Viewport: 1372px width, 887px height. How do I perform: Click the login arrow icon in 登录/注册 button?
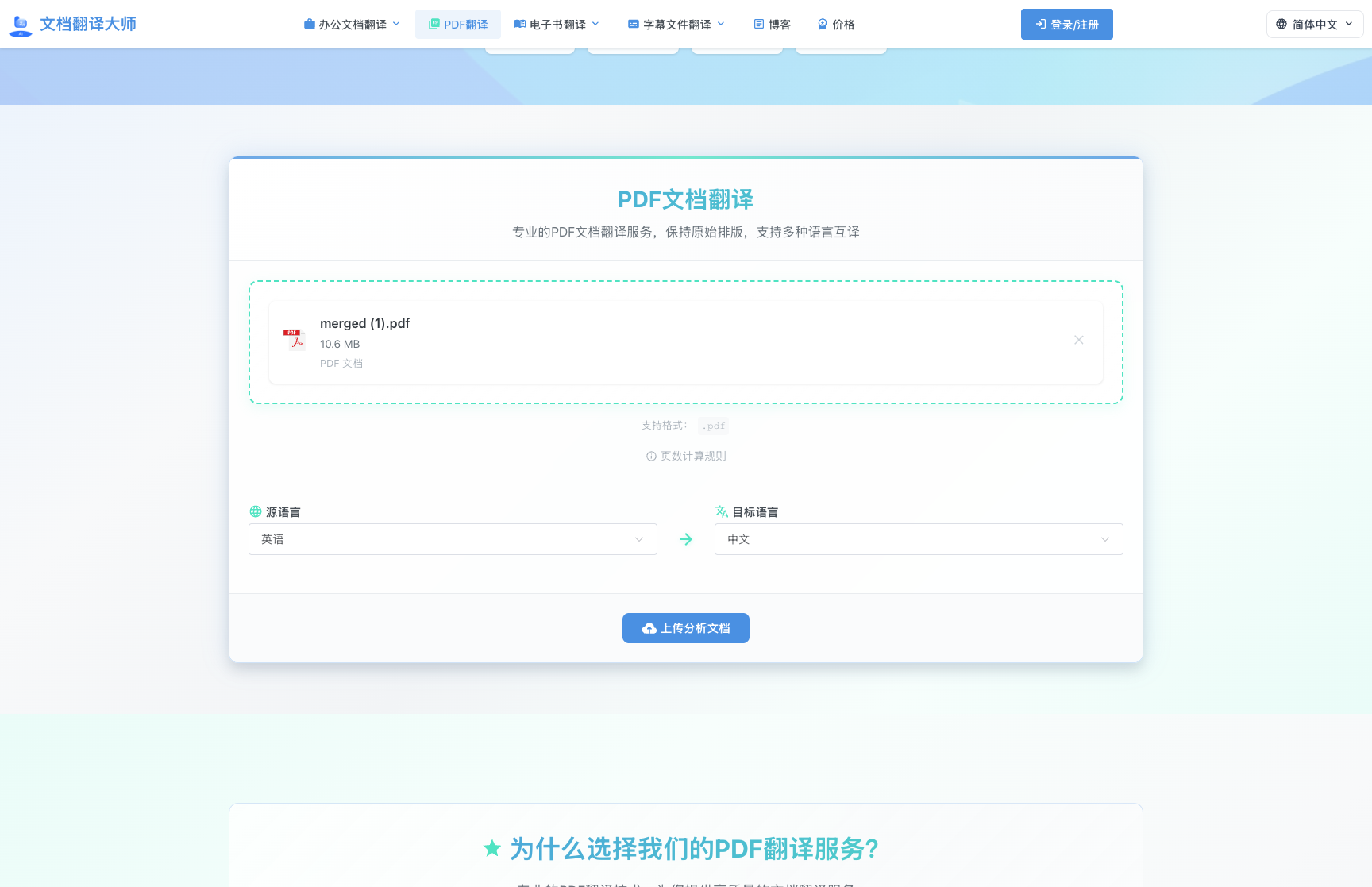tap(1040, 24)
